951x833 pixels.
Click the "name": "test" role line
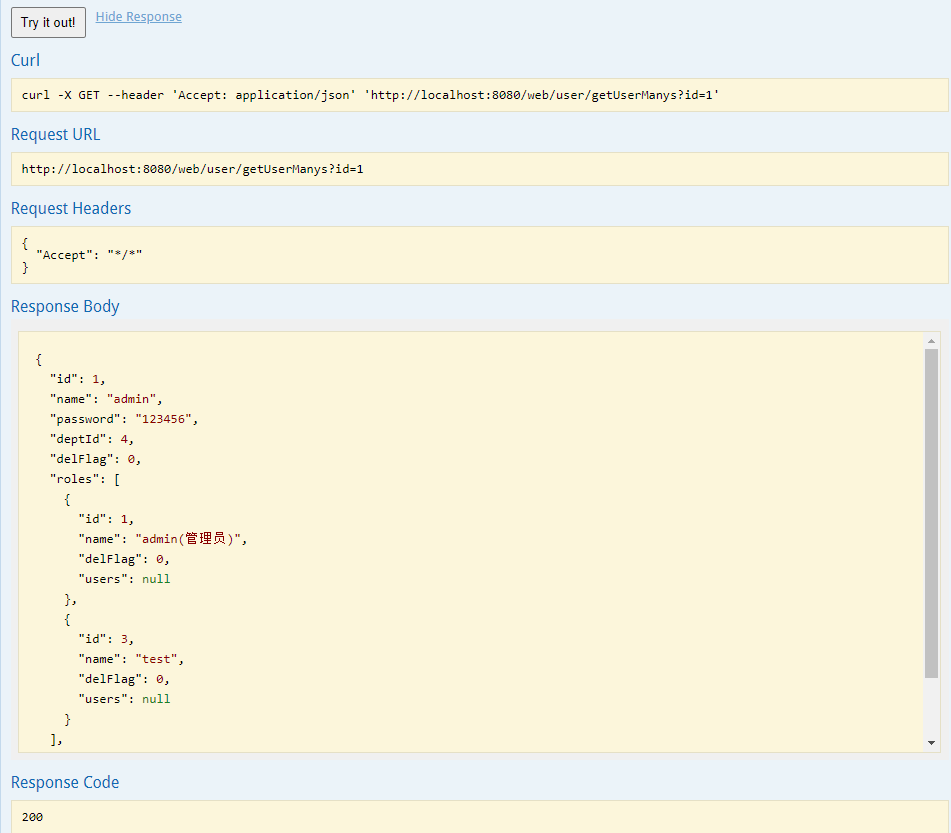click(x=131, y=659)
